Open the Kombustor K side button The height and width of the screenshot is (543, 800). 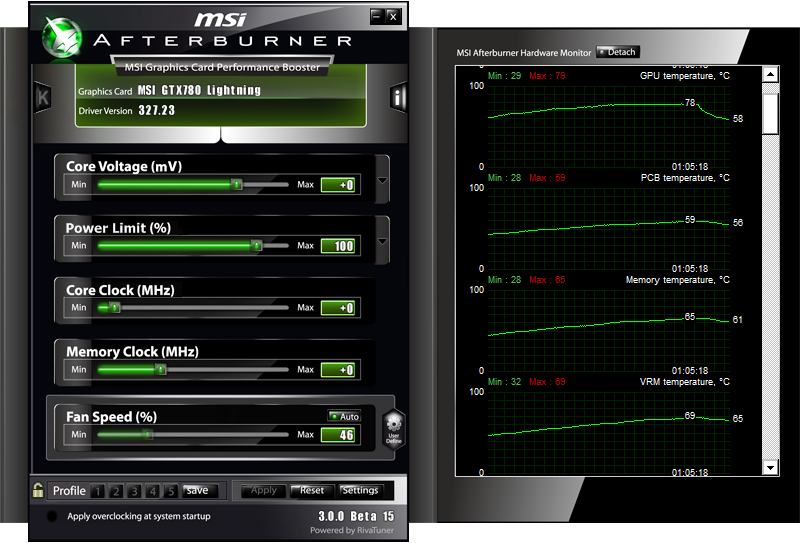click(x=43, y=97)
